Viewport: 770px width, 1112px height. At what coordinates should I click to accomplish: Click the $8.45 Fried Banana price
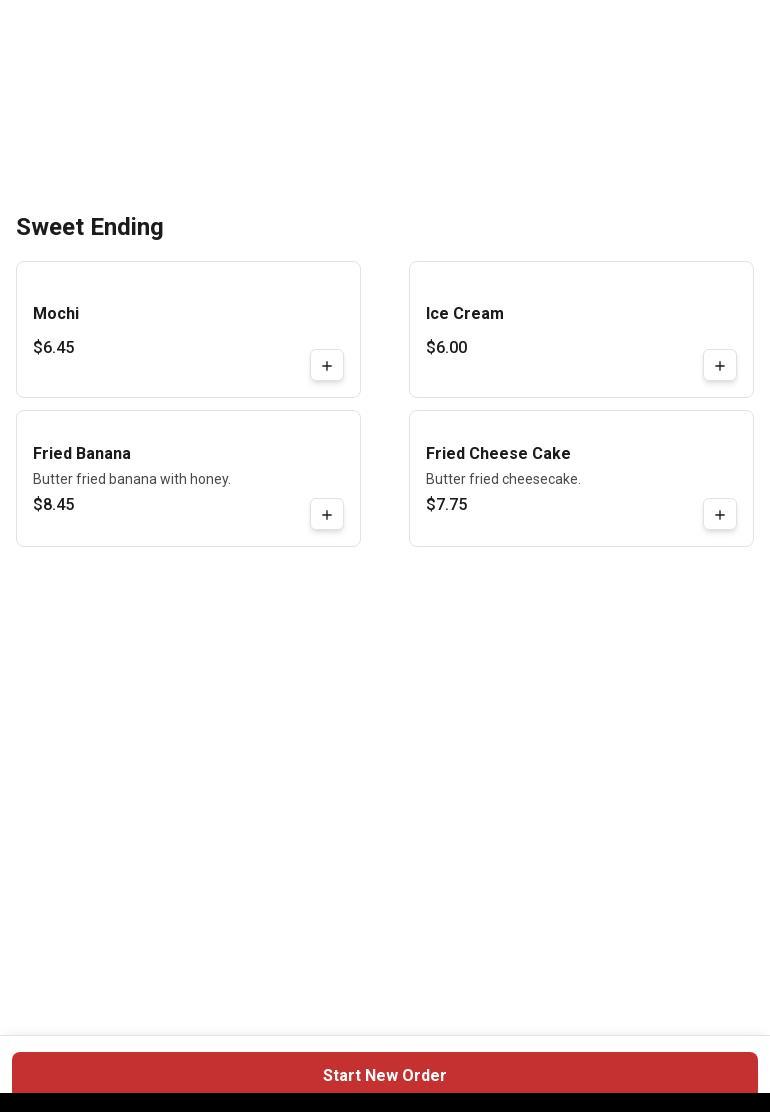(x=54, y=505)
